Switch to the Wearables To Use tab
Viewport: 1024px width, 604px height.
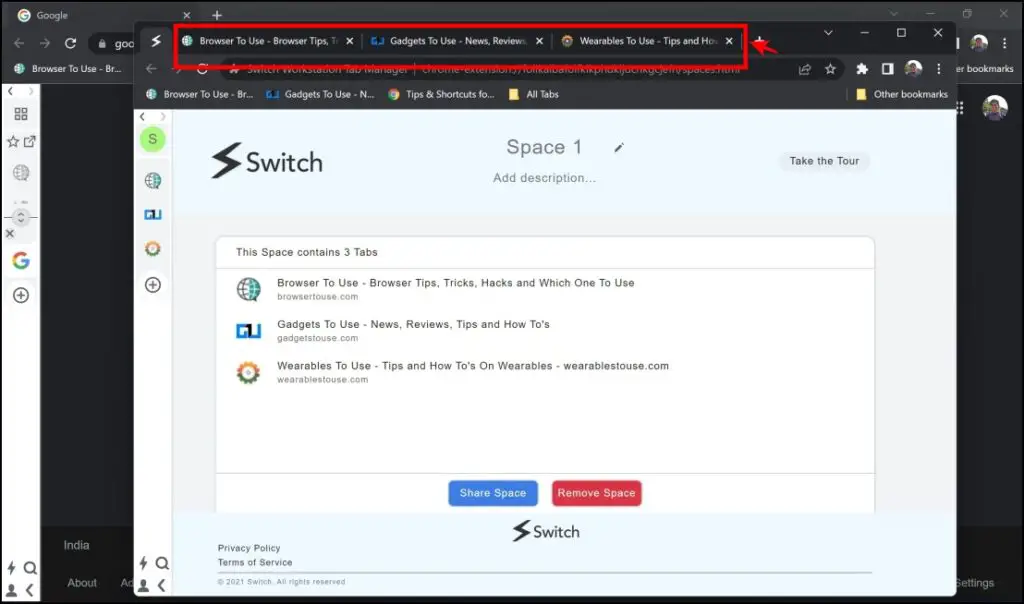(645, 41)
